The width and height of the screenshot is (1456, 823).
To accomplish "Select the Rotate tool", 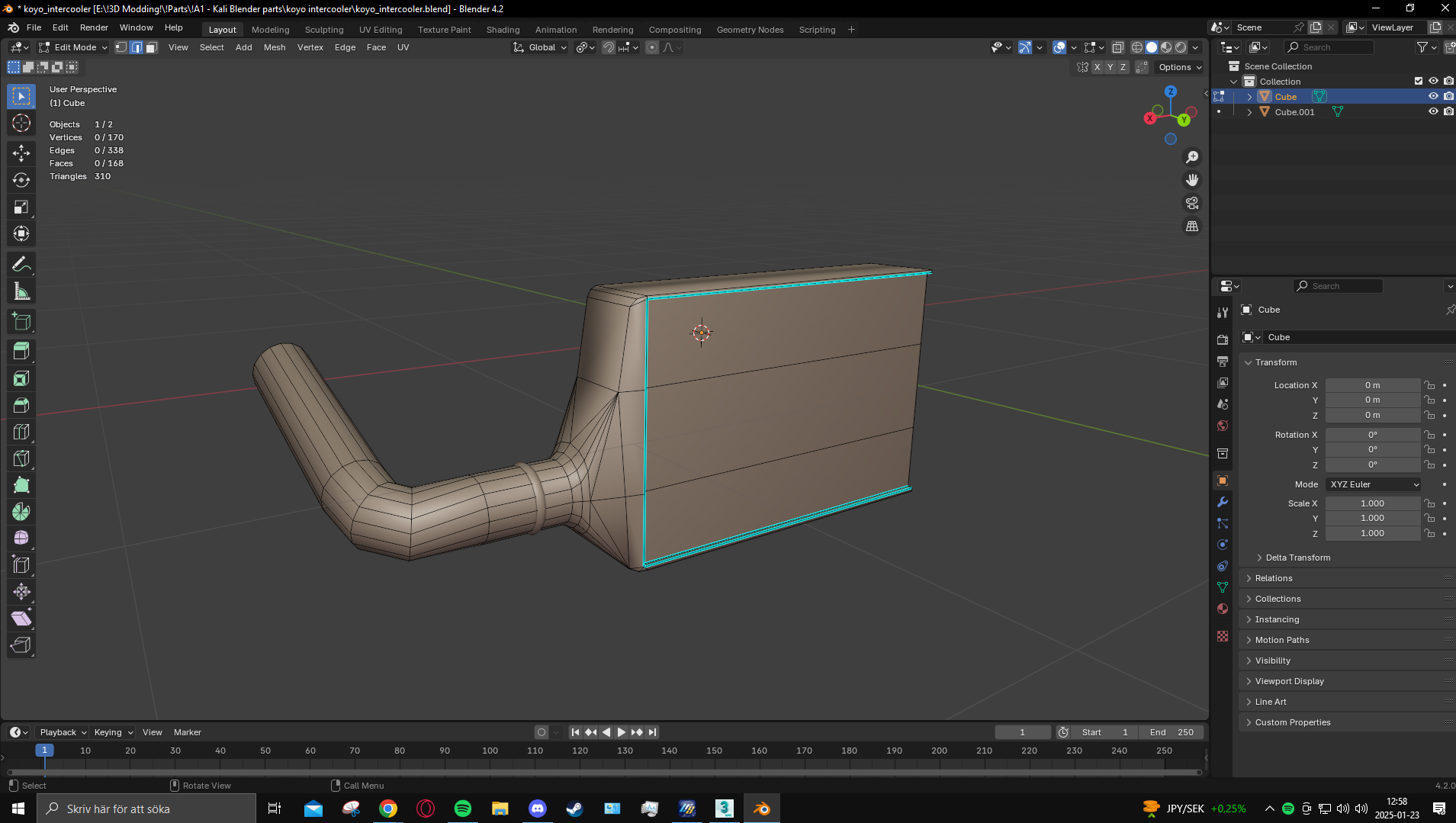I will [21, 180].
